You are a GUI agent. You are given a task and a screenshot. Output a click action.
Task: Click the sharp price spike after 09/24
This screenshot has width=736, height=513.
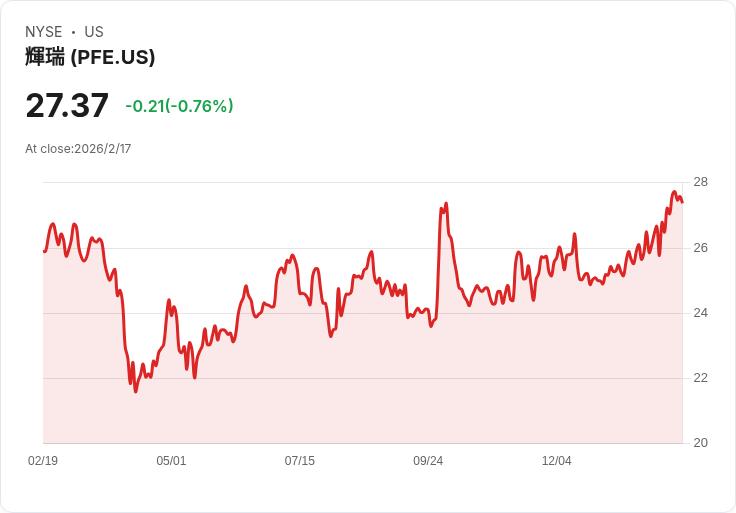click(445, 204)
